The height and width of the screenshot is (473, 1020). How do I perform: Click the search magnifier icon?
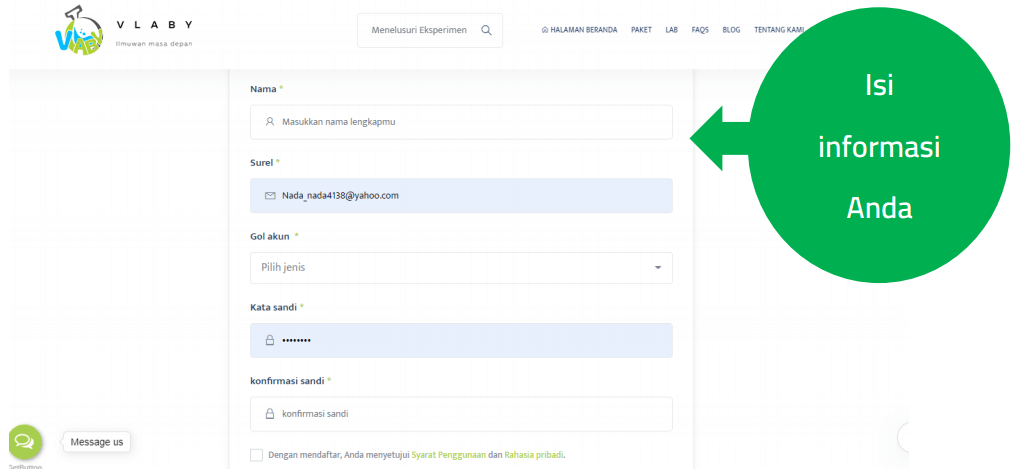tap(486, 30)
